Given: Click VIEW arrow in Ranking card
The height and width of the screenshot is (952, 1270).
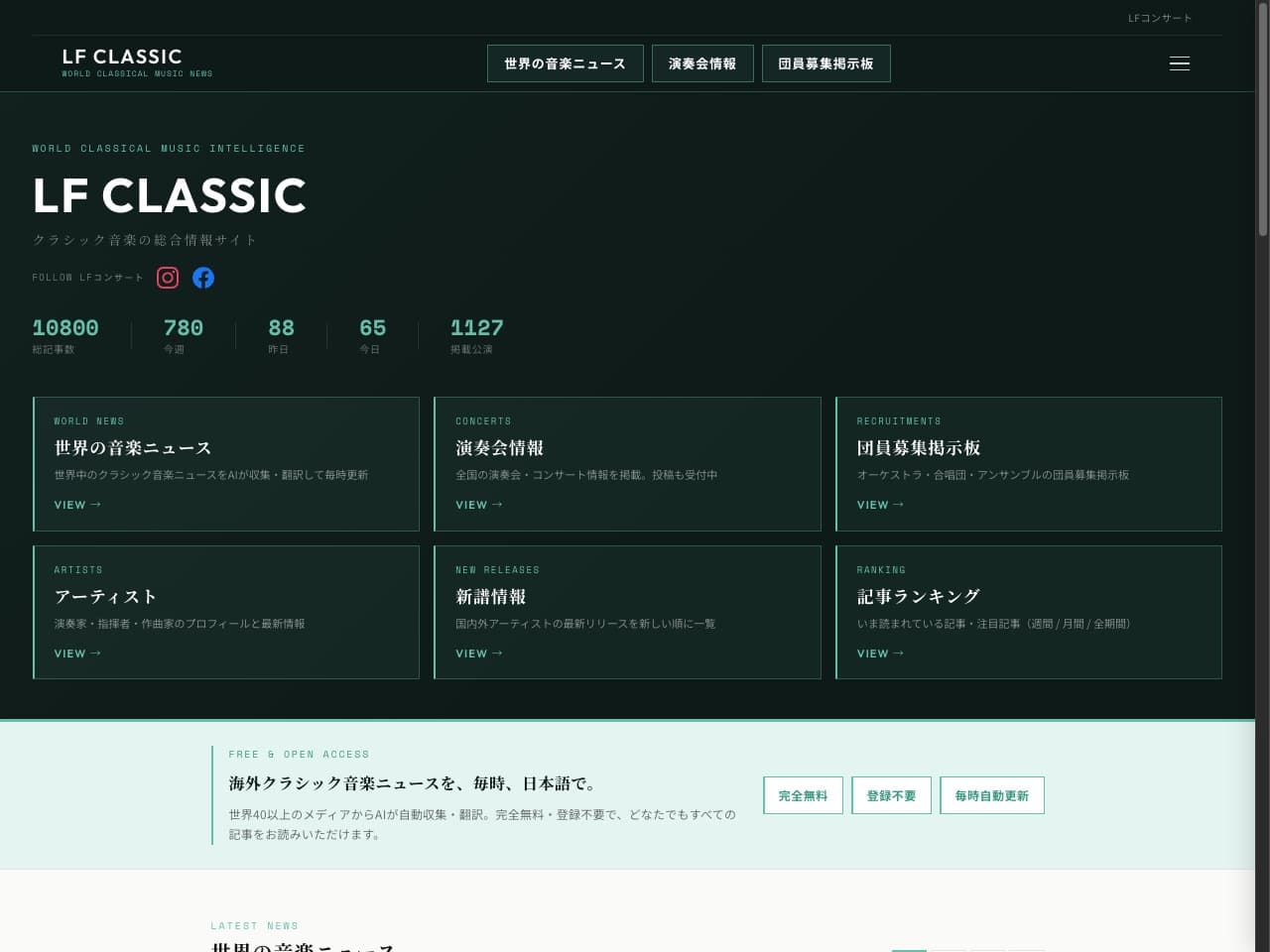Looking at the screenshot, I should (x=880, y=654).
